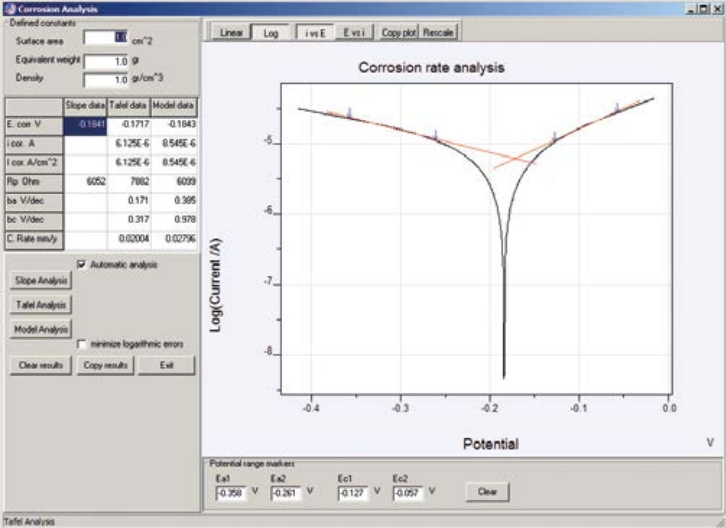726x528 pixels.
Task: Run the Slope Analysis
Action: pyautogui.click(x=39, y=280)
